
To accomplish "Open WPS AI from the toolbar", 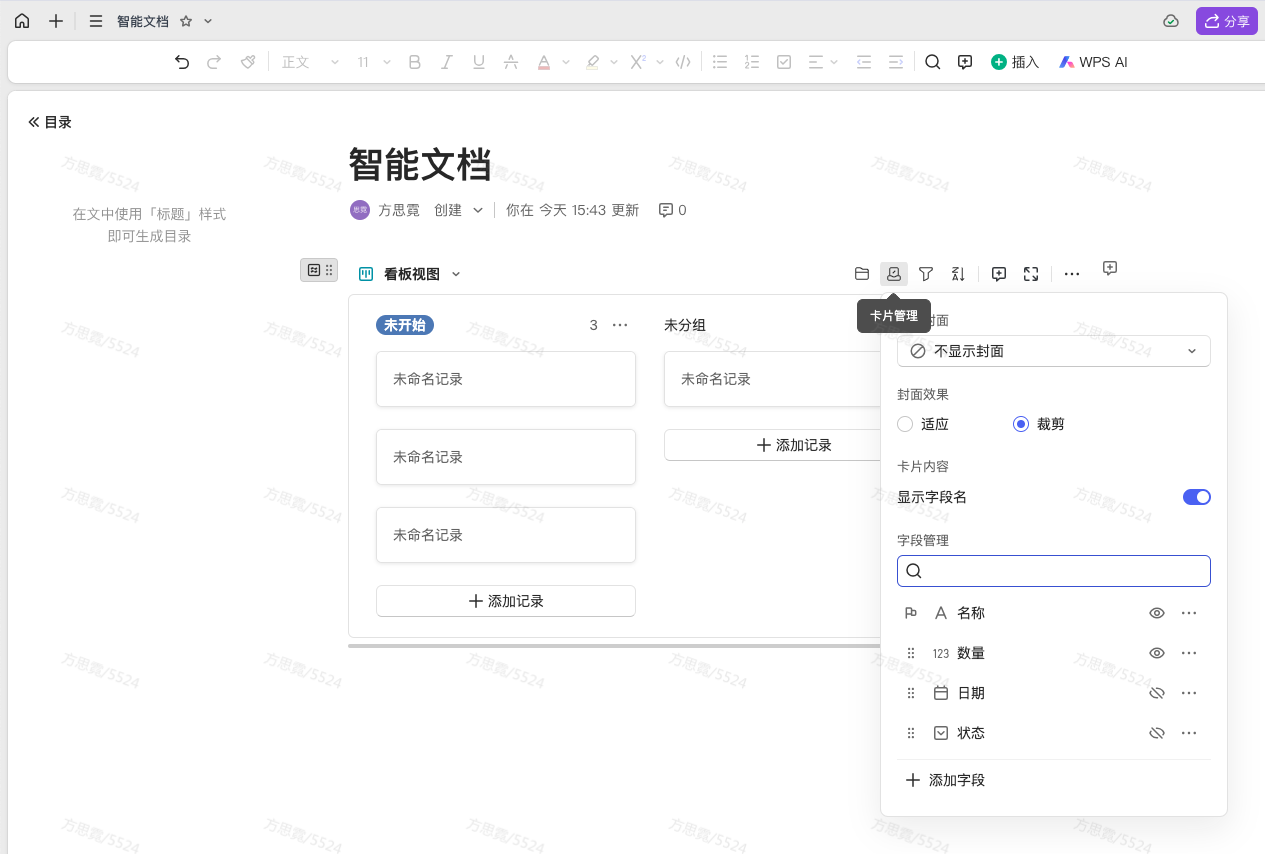I will point(1093,62).
